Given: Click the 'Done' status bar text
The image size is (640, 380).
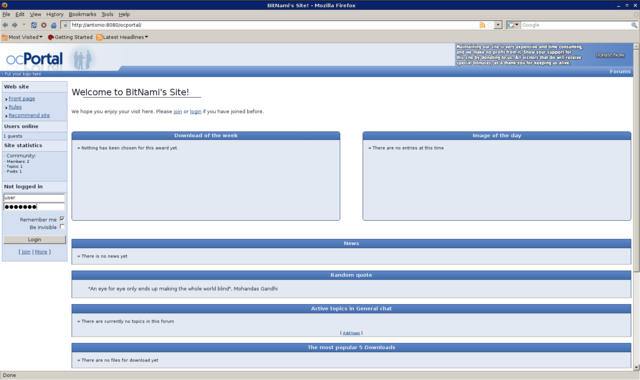Looking at the screenshot, I should click(9, 375).
